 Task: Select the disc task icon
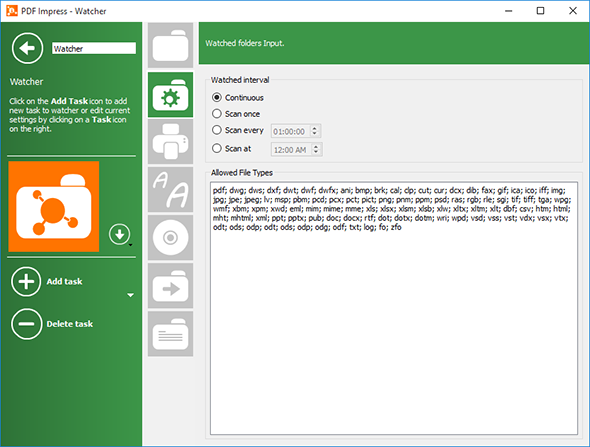pyautogui.click(x=170, y=237)
